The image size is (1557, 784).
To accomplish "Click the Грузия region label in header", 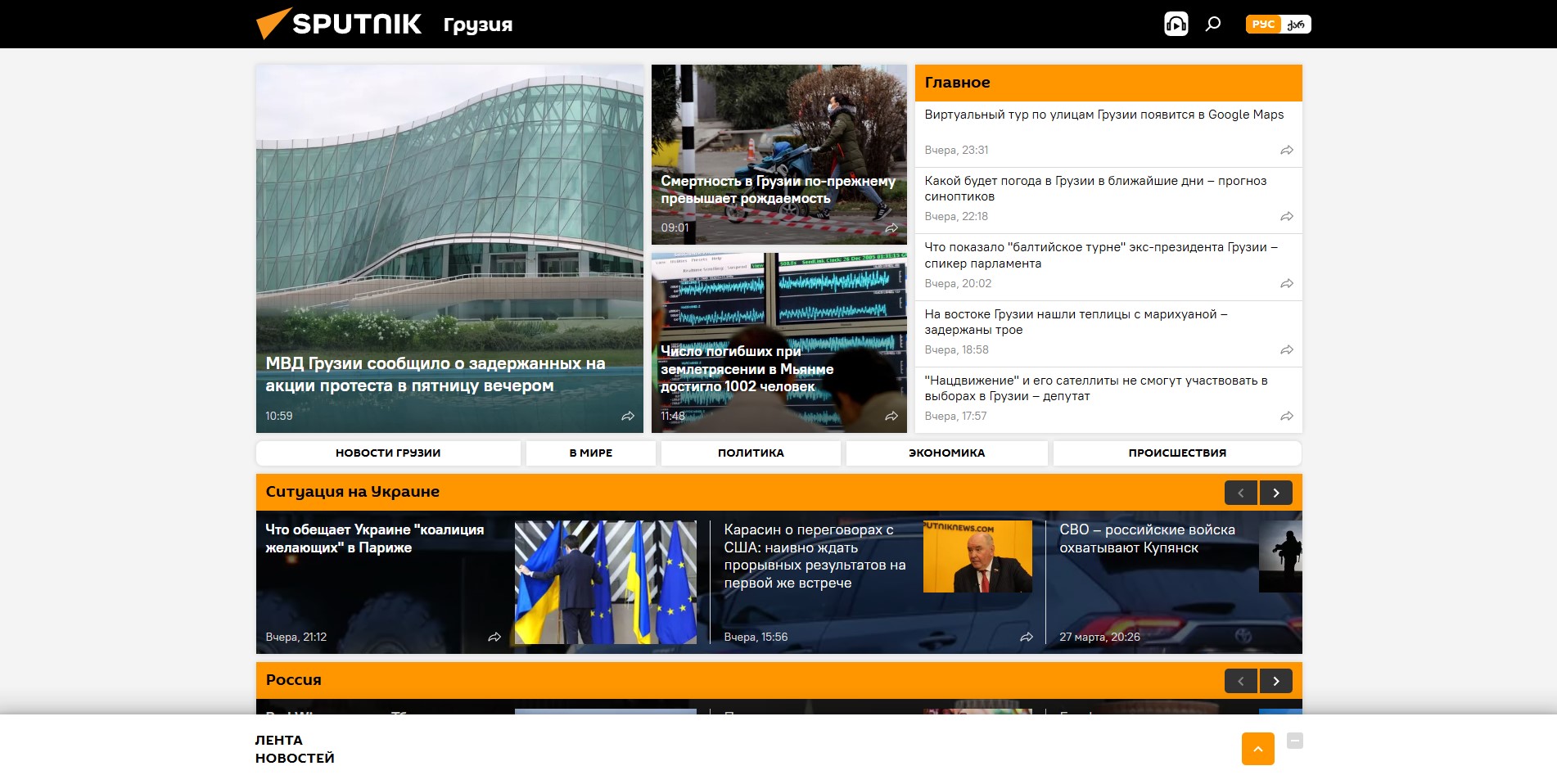I will (x=478, y=25).
